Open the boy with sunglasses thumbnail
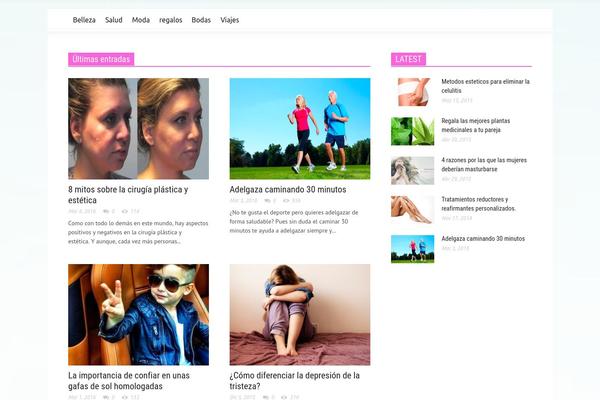The width and height of the screenshot is (600, 400). (x=139, y=315)
